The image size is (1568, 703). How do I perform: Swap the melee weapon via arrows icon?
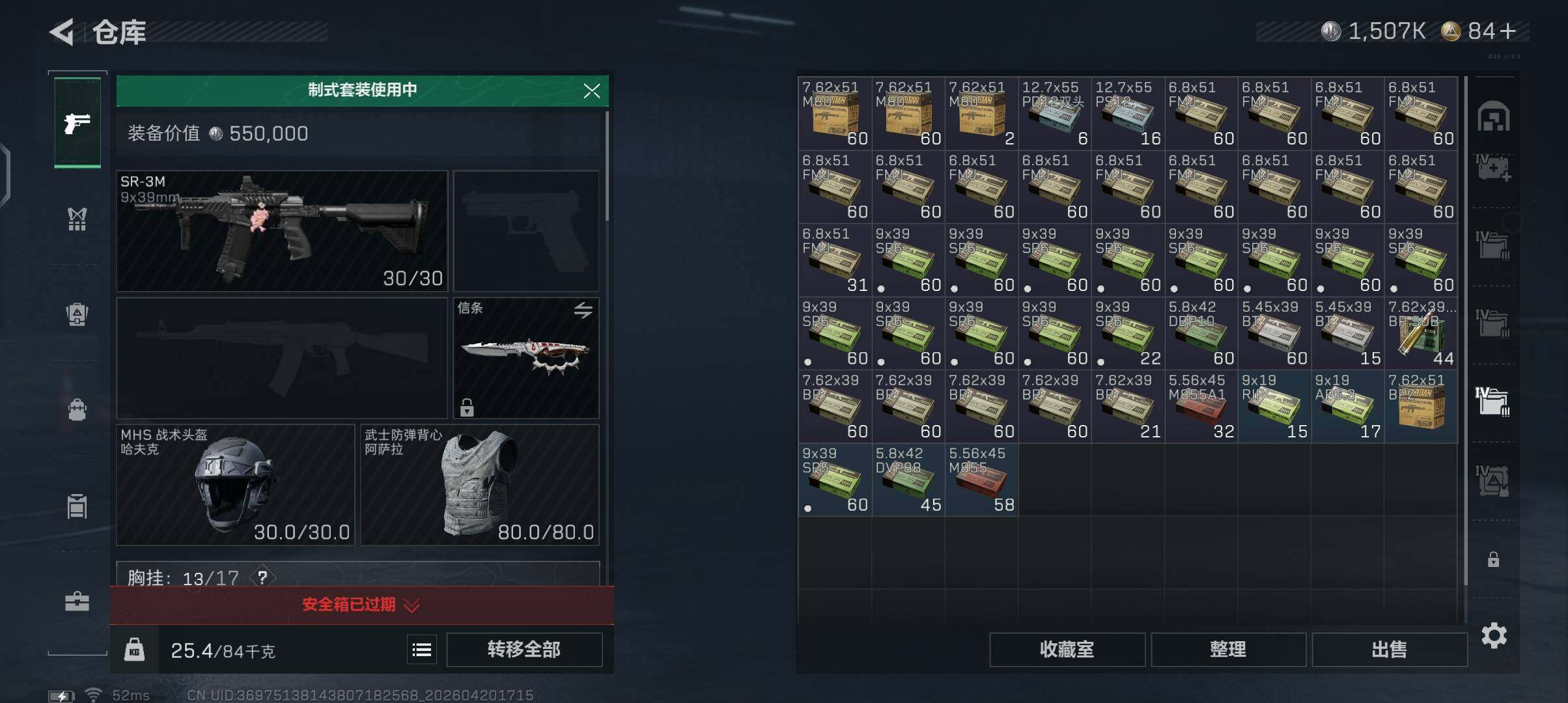tap(583, 310)
